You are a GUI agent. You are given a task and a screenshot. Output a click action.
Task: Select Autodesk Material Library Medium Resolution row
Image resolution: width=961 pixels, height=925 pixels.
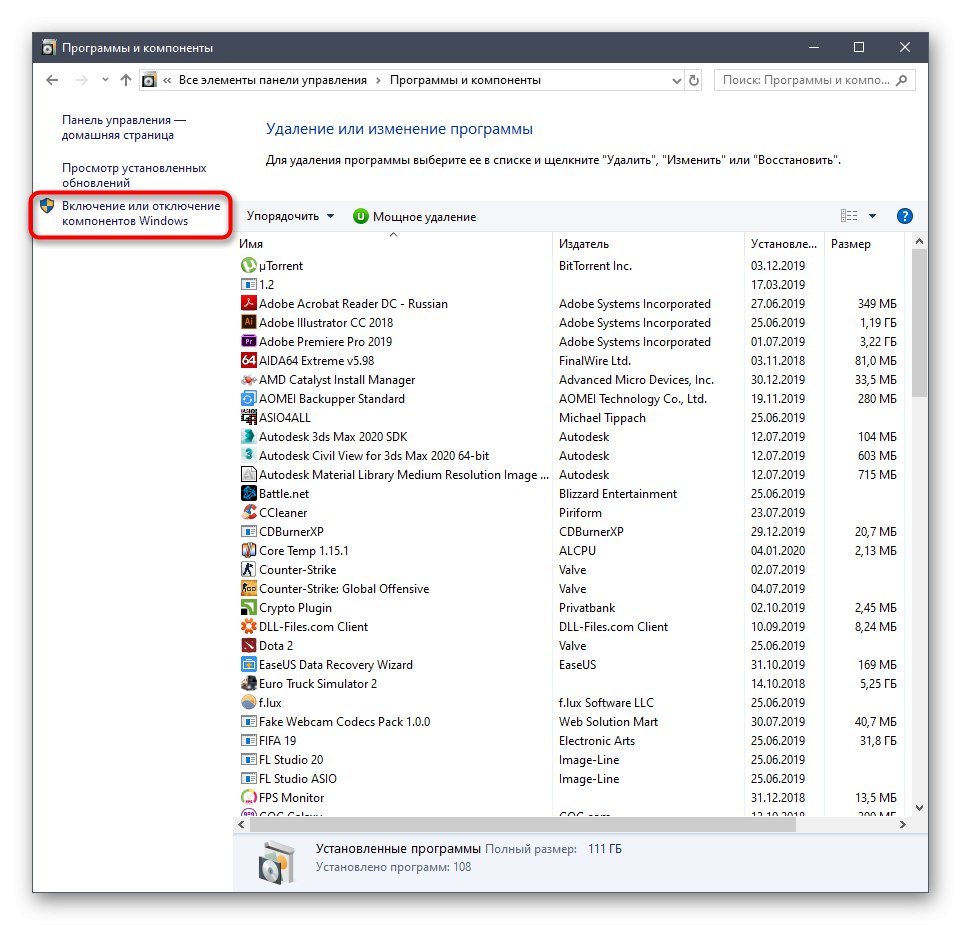click(569, 474)
